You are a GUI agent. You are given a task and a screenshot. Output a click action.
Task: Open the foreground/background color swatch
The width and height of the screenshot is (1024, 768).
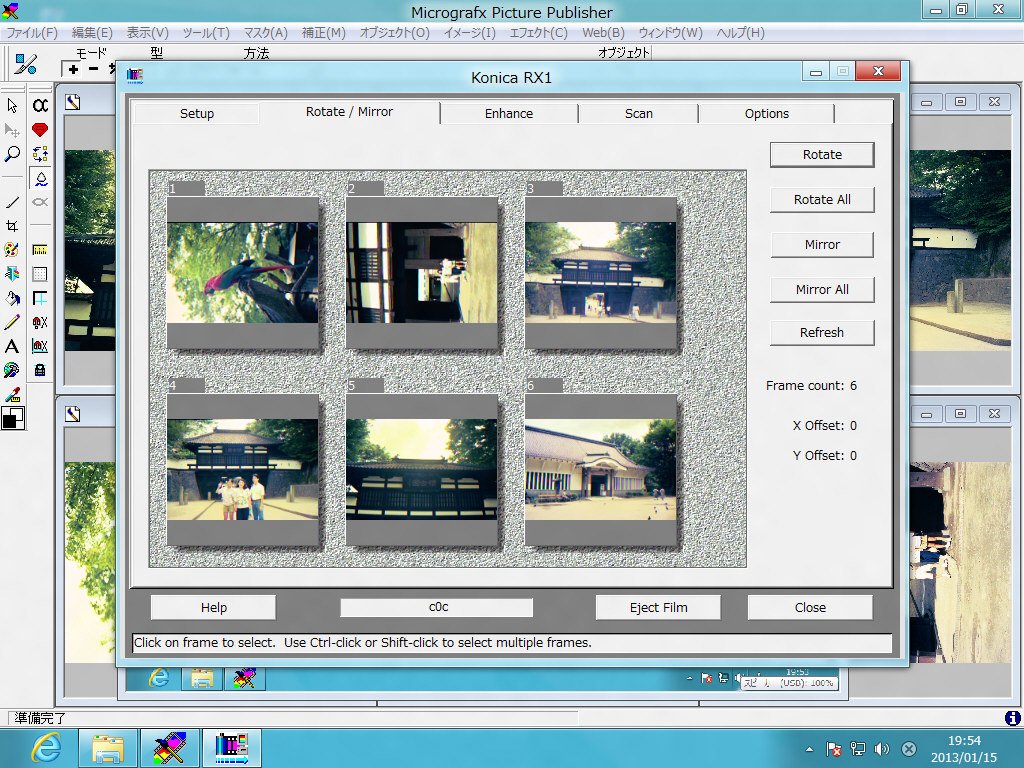coord(12,418)
